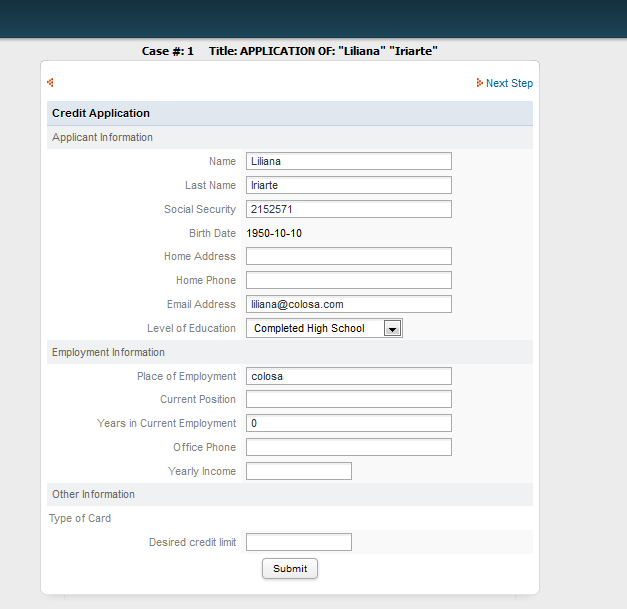Click the previous step arrow icon
The height and width of the screenshot is (609, 627).
[x=50, y=83]
